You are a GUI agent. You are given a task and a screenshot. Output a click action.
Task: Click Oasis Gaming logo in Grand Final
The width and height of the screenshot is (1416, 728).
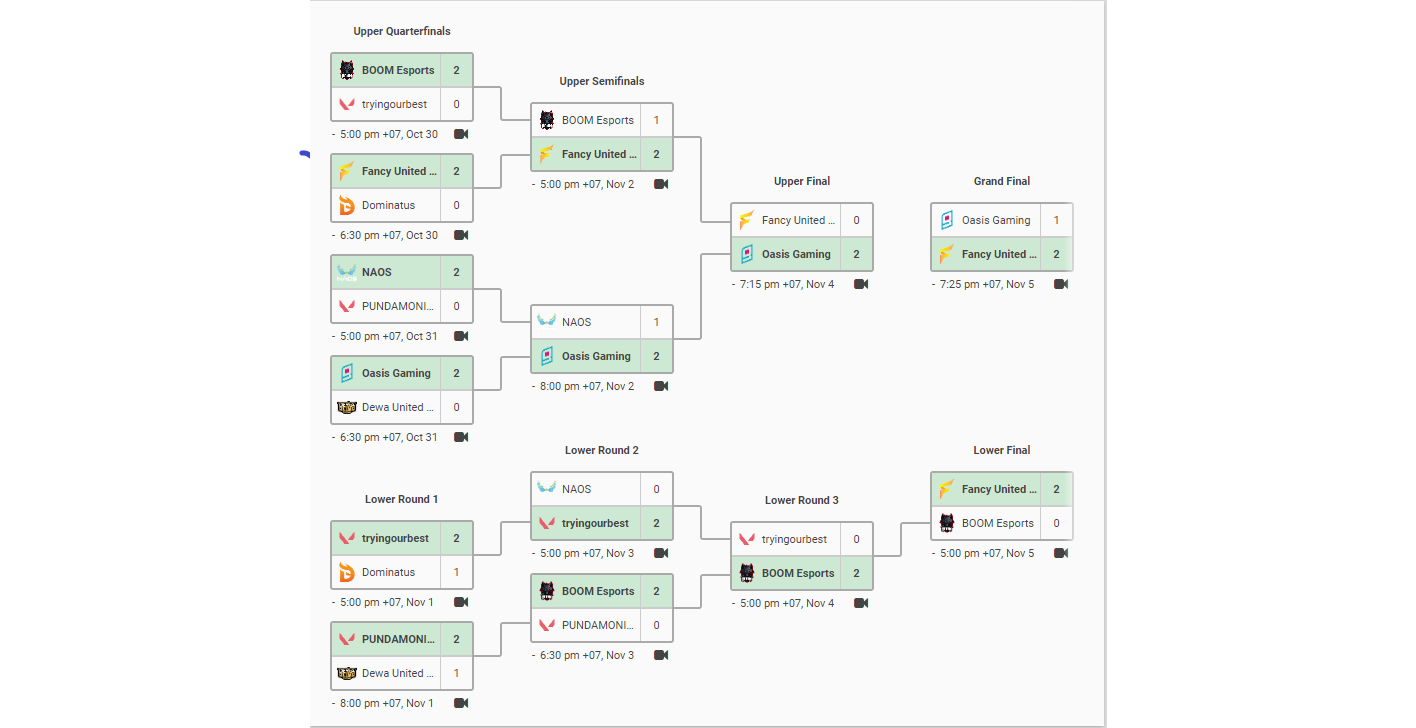click(947, 220)
